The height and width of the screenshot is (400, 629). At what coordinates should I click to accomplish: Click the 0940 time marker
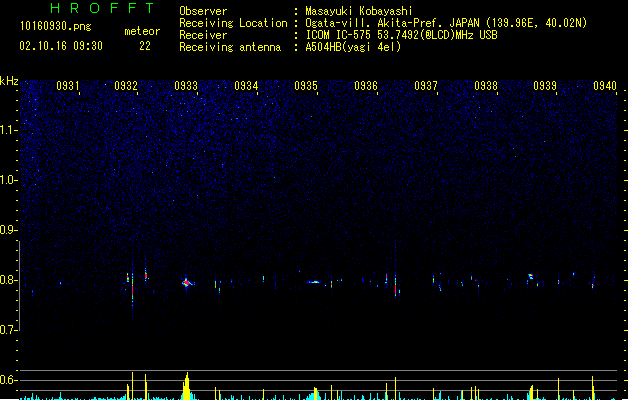(x=605, y=86)
